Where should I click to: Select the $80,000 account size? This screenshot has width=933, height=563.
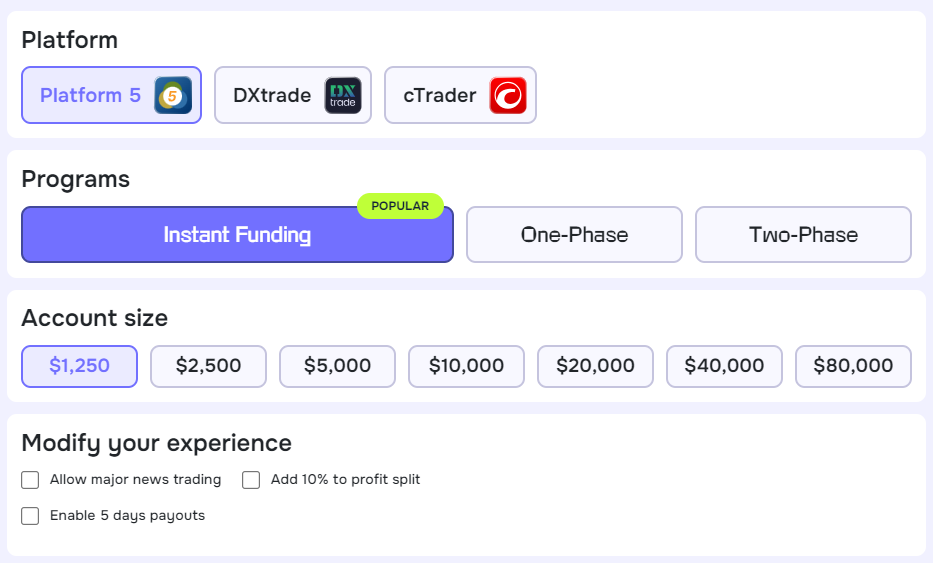click(853, 366)
